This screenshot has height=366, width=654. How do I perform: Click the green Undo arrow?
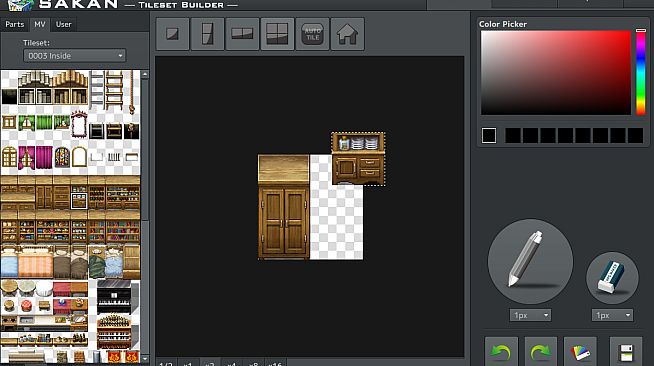point(501,352)
